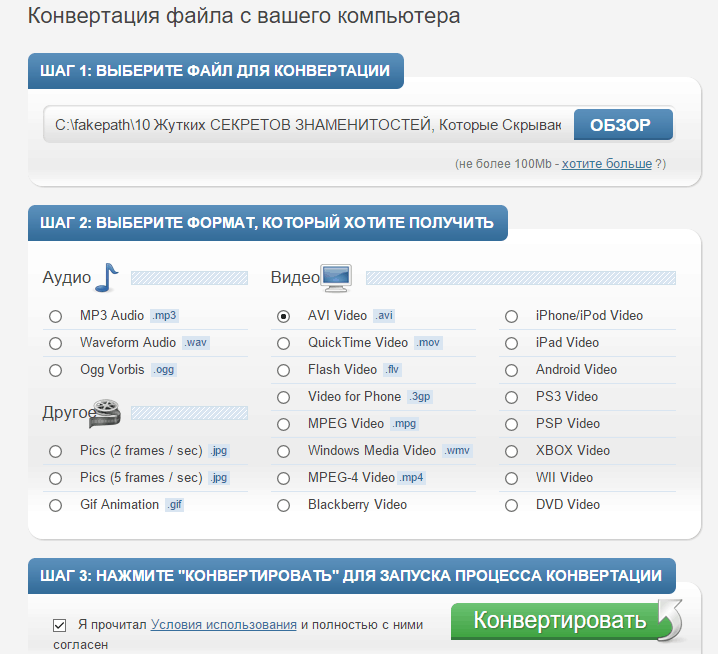Click the .gif extension badge
The width and height of the screenshot is (718, 654).
coord(175,505)
